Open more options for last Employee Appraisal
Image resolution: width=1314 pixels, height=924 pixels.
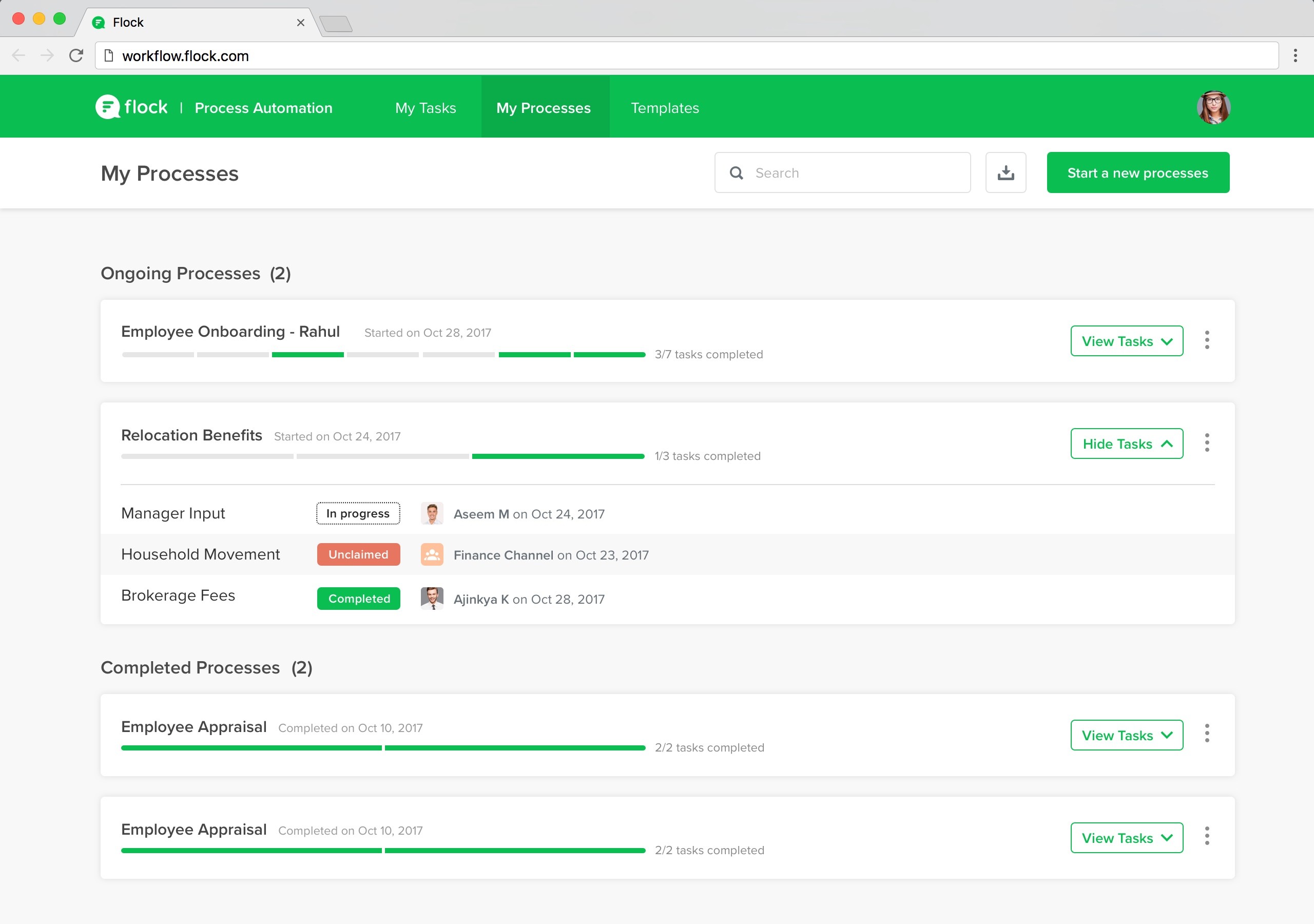[1206, 836]
